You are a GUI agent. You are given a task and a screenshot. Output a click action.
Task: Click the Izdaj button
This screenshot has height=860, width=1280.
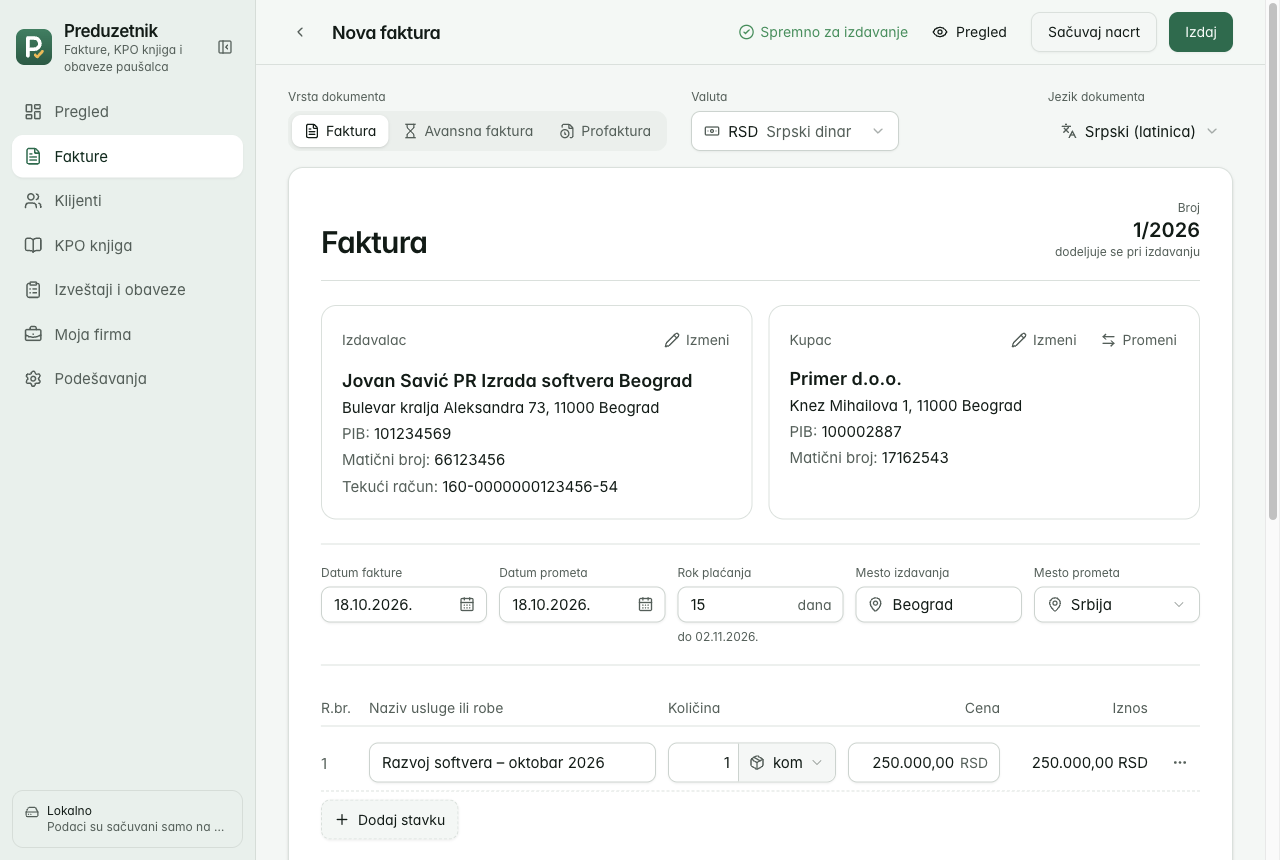pyautogui.click(x=1201, y=32)
